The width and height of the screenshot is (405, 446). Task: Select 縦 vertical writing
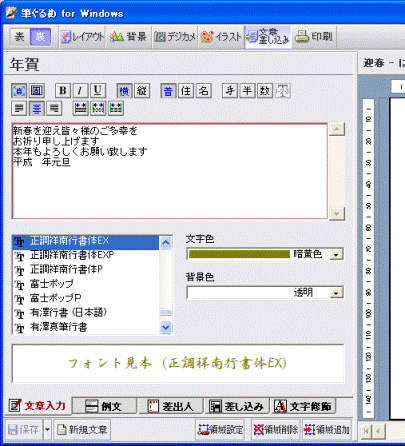coord(142,91)
